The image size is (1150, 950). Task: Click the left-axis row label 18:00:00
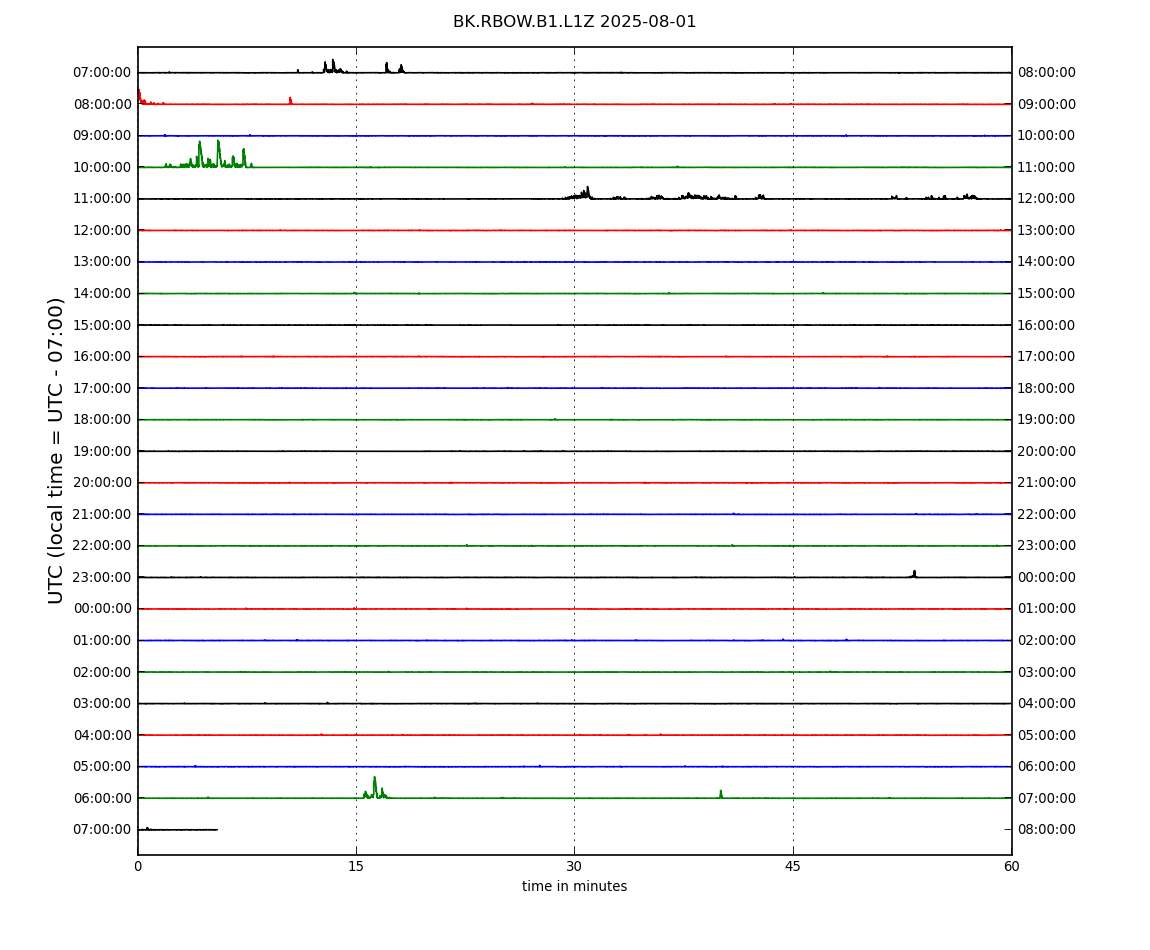[103, 420]
